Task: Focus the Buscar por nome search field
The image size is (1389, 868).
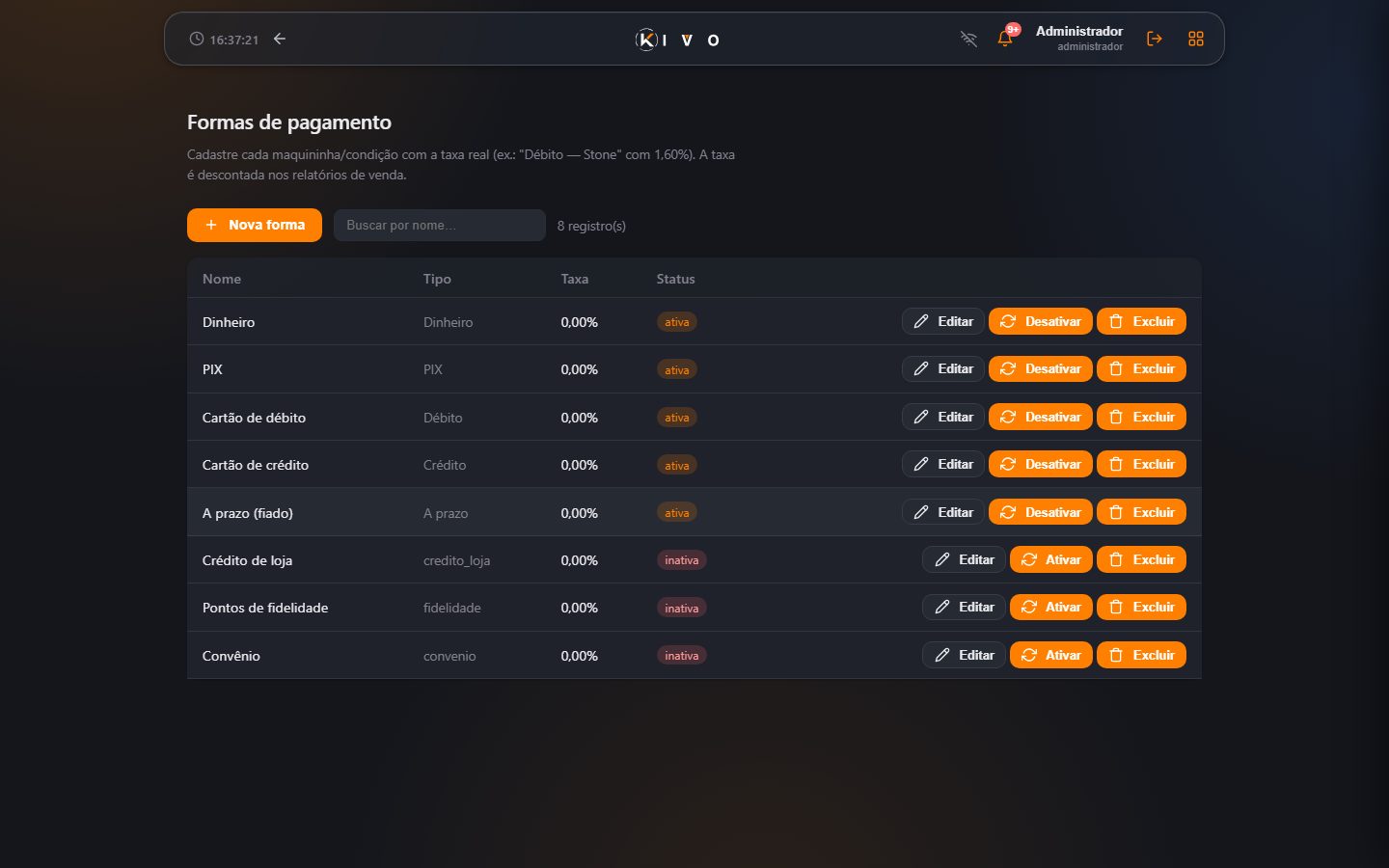Action: coord(440,225)
